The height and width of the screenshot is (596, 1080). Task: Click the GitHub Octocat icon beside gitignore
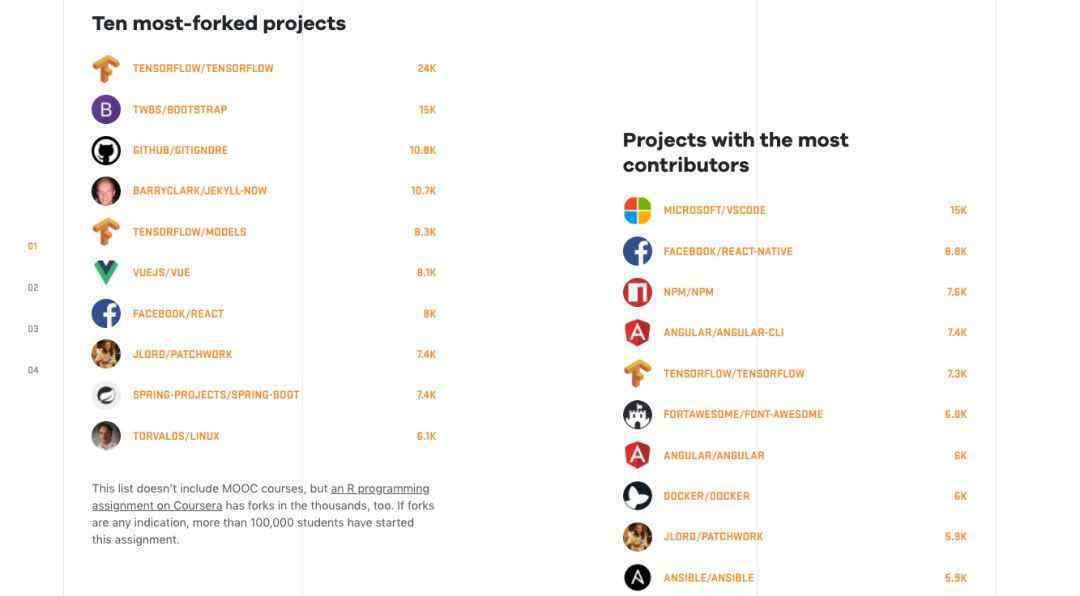coord(106,150)
